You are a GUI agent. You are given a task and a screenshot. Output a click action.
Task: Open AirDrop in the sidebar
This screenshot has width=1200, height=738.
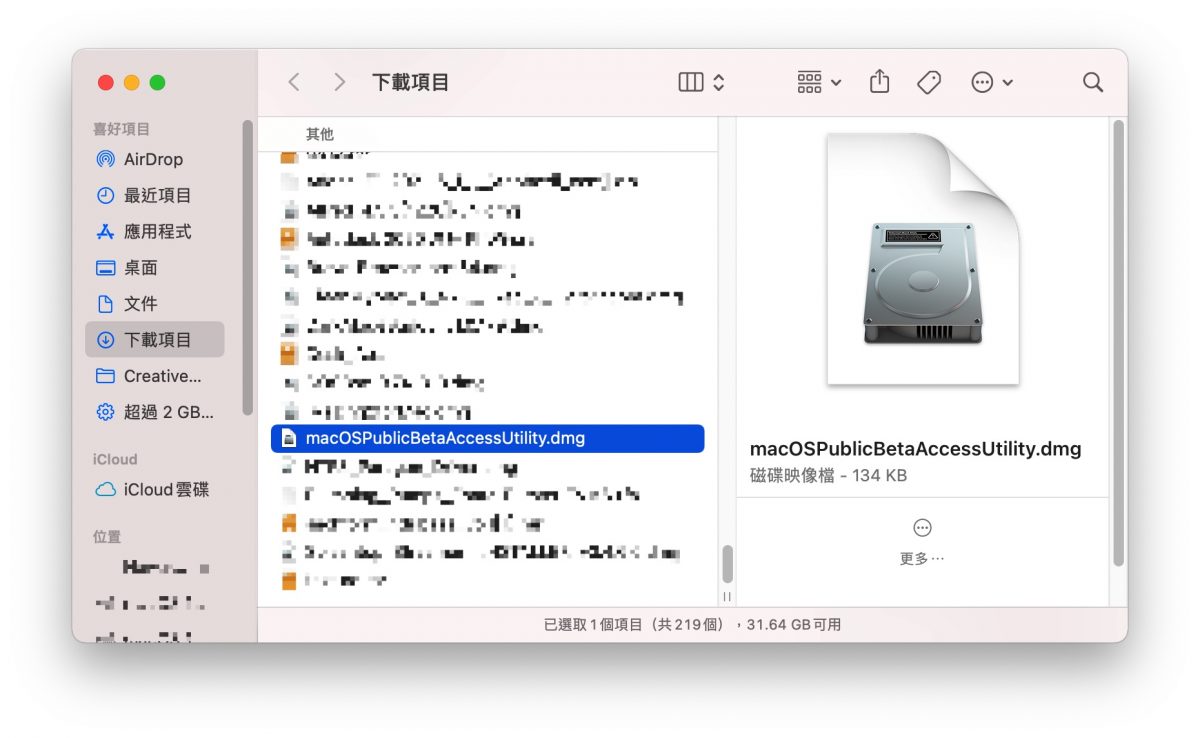point(154,159)
